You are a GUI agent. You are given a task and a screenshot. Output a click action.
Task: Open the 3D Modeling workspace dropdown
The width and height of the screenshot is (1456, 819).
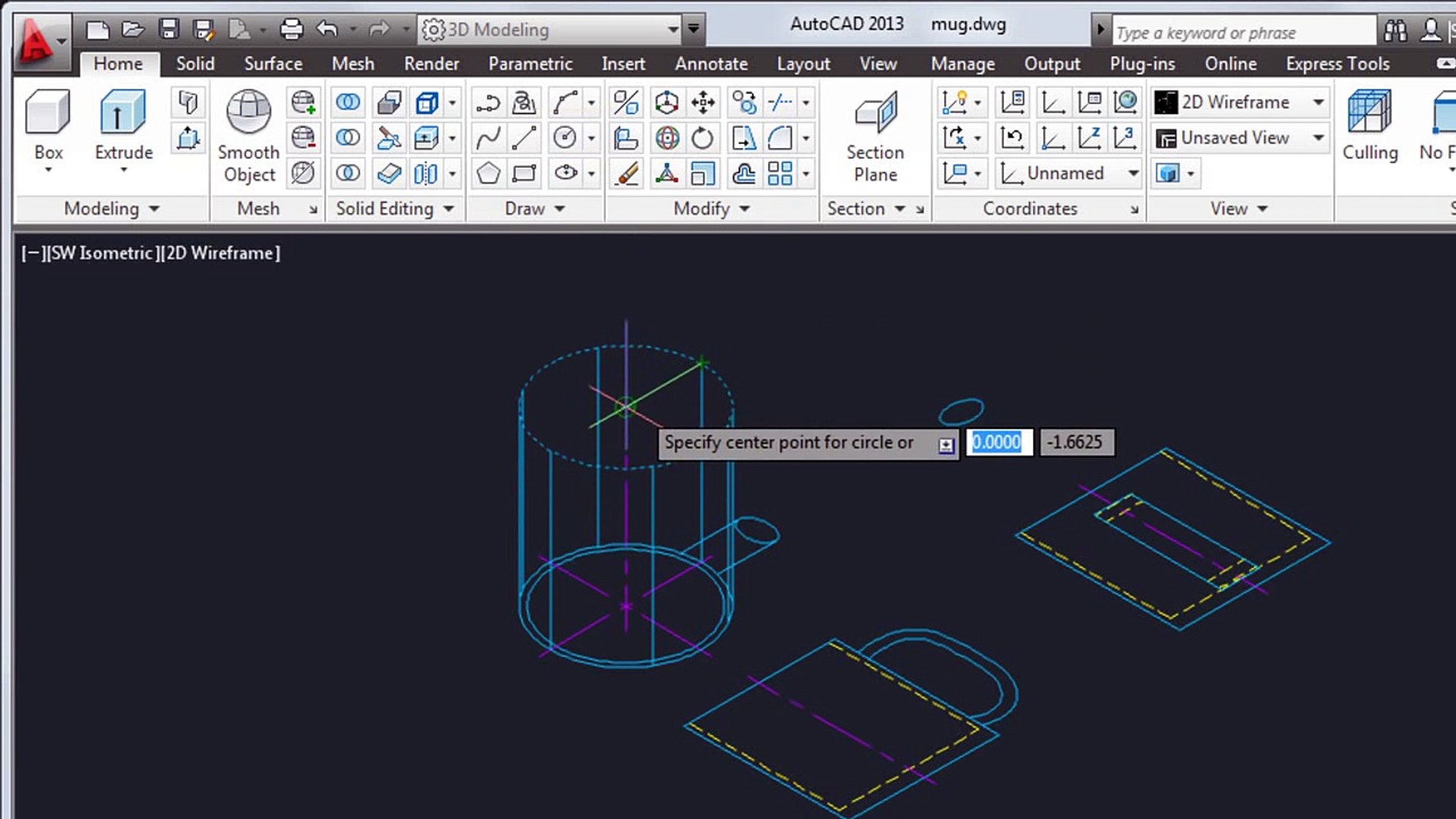673,30
